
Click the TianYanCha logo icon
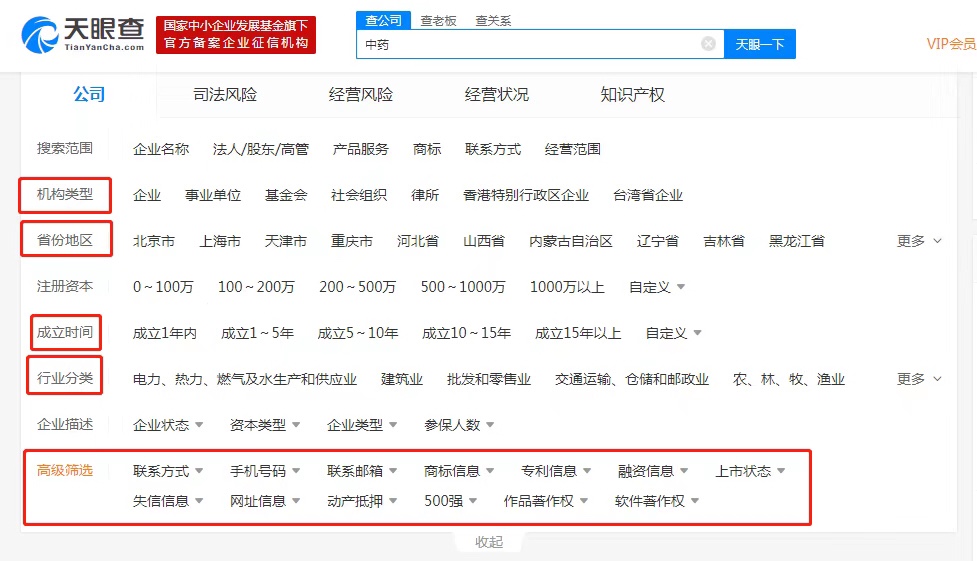click(39, 34)
